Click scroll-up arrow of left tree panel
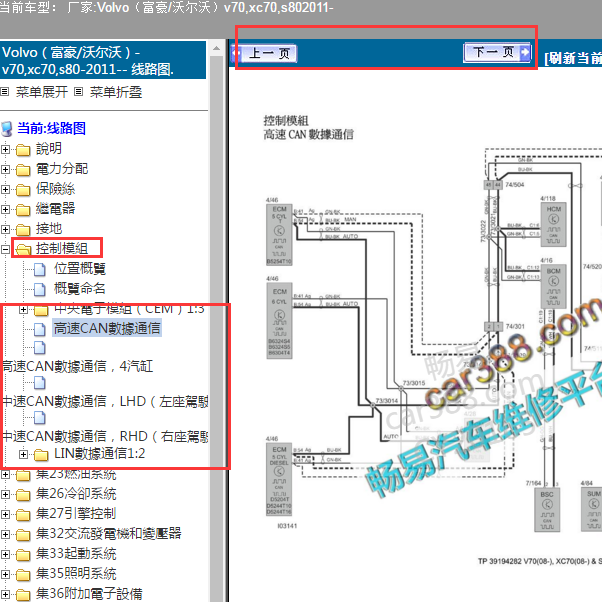This screenshot has height=602, width=602. pos(217,49)
